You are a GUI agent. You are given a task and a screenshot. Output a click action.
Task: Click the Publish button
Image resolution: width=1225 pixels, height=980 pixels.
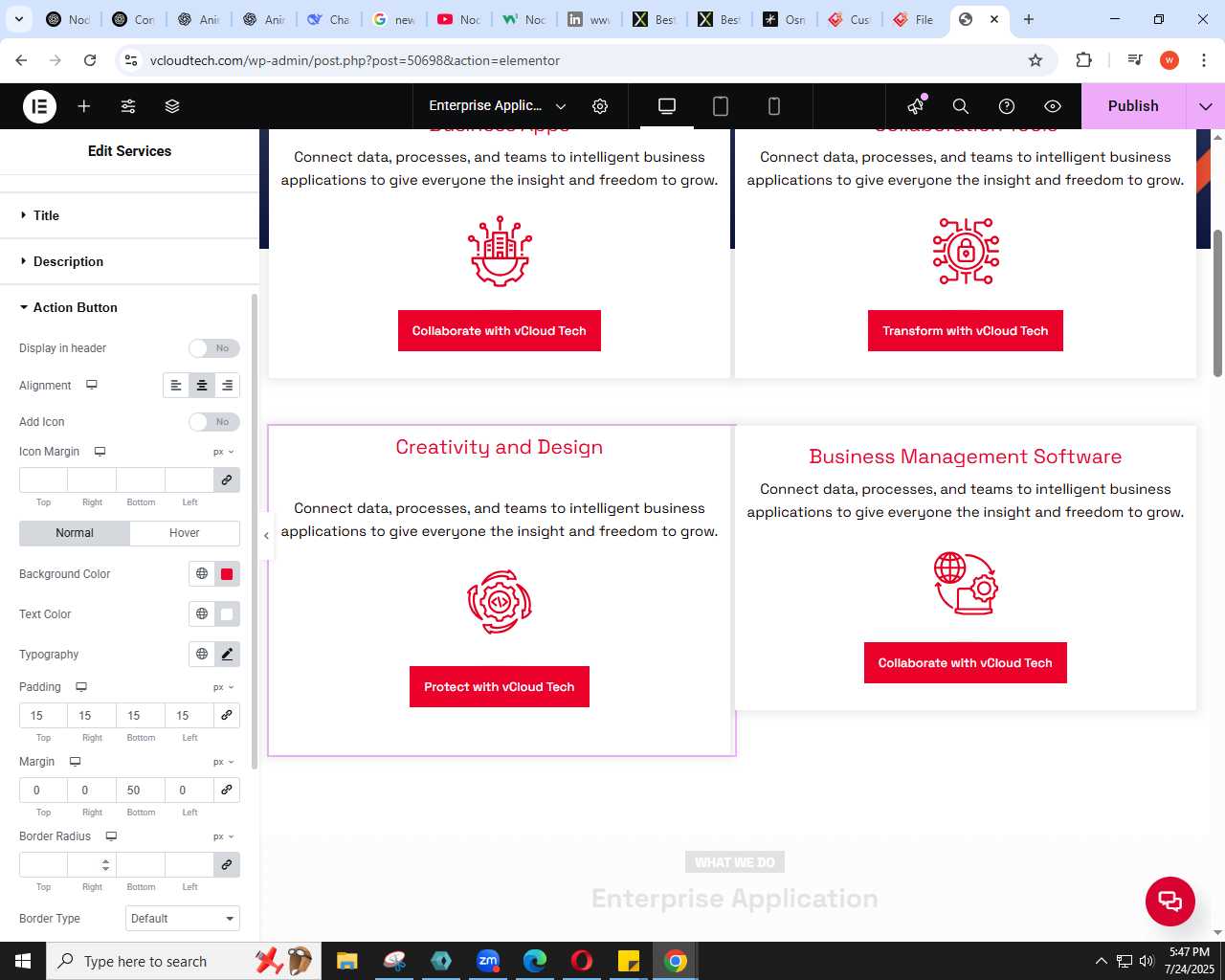click(1133, 106)
